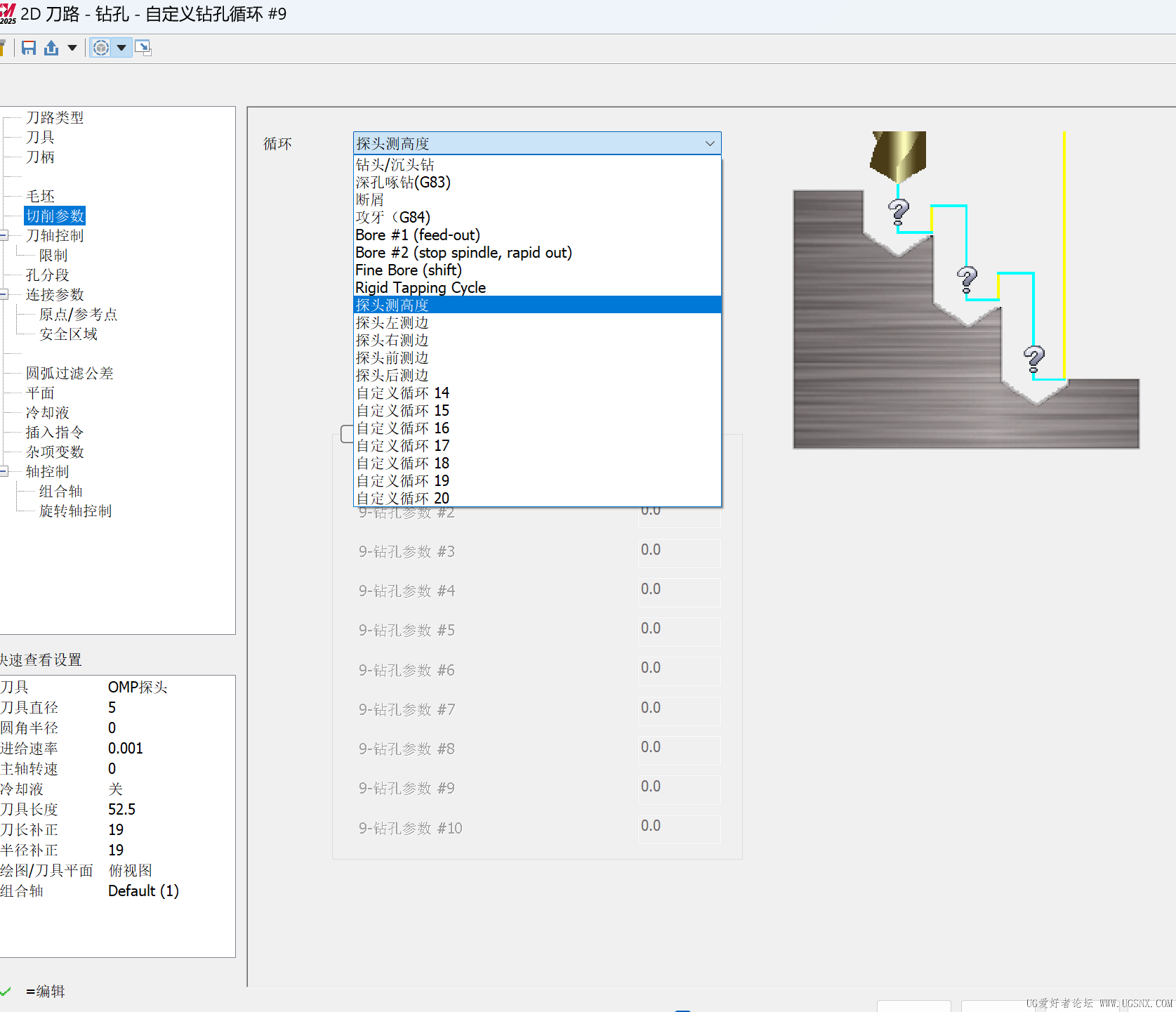Open 轴控制 tree page
Viewport: 1176px width, 1012px height.
48,472
